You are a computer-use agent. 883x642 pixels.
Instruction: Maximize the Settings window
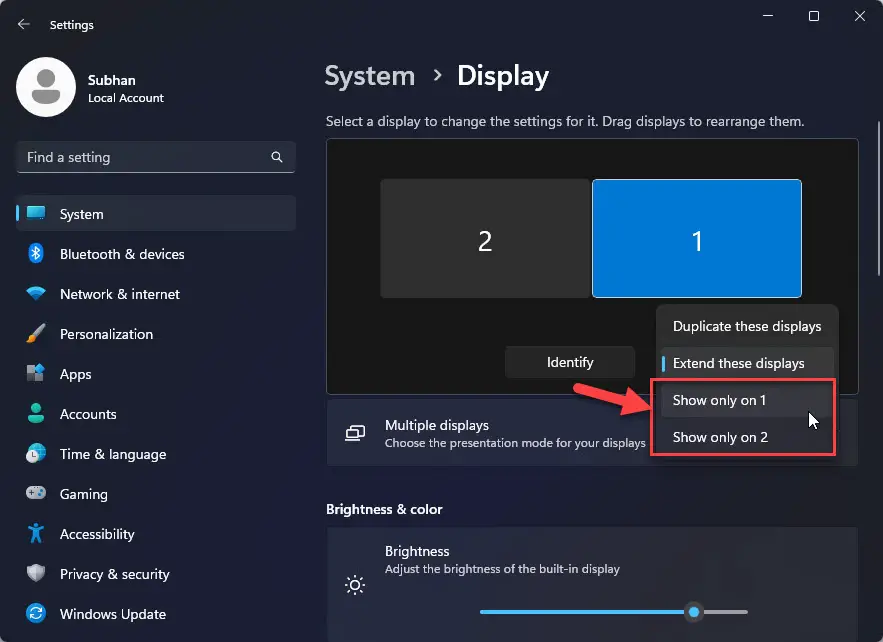pos(814,16)
